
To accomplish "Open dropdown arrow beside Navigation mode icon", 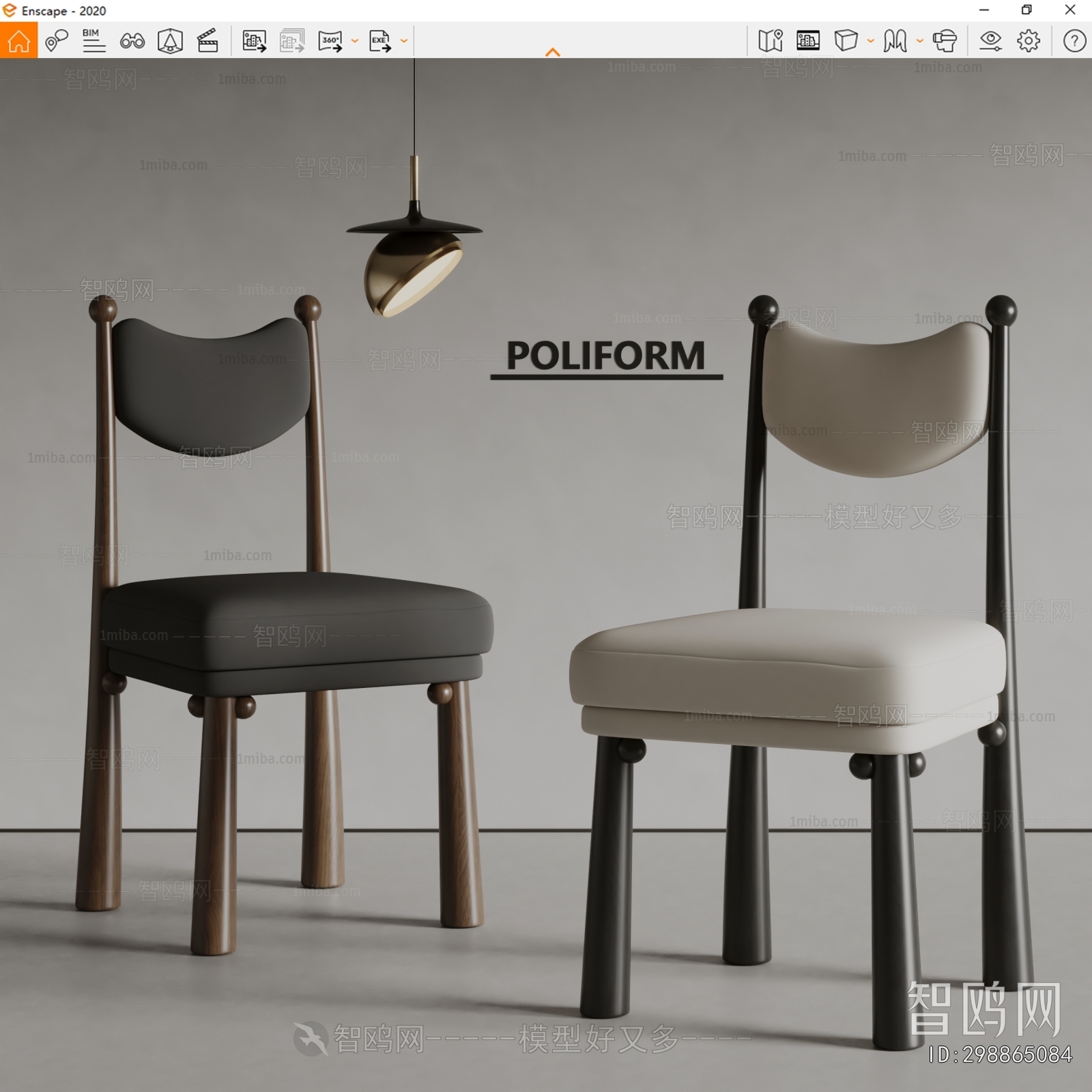I will [920, 41].
